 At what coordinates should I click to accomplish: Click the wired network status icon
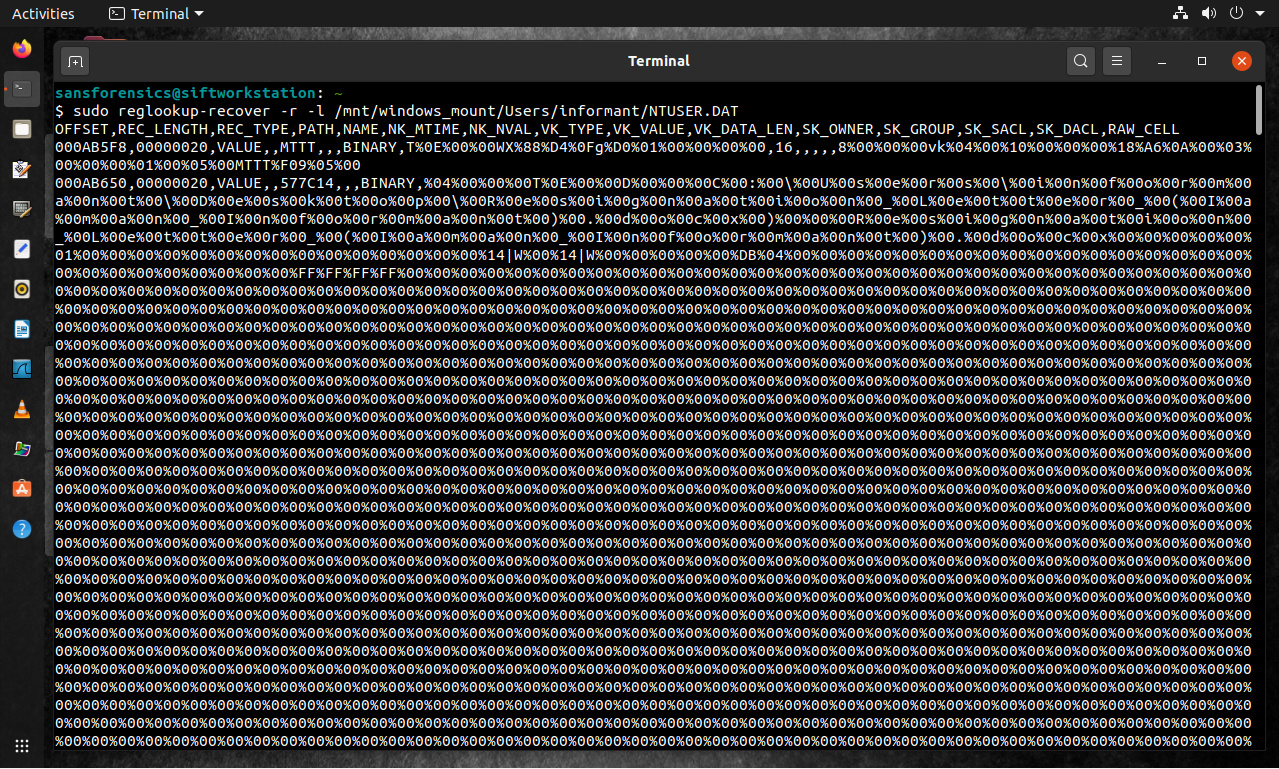[1180, 13]
